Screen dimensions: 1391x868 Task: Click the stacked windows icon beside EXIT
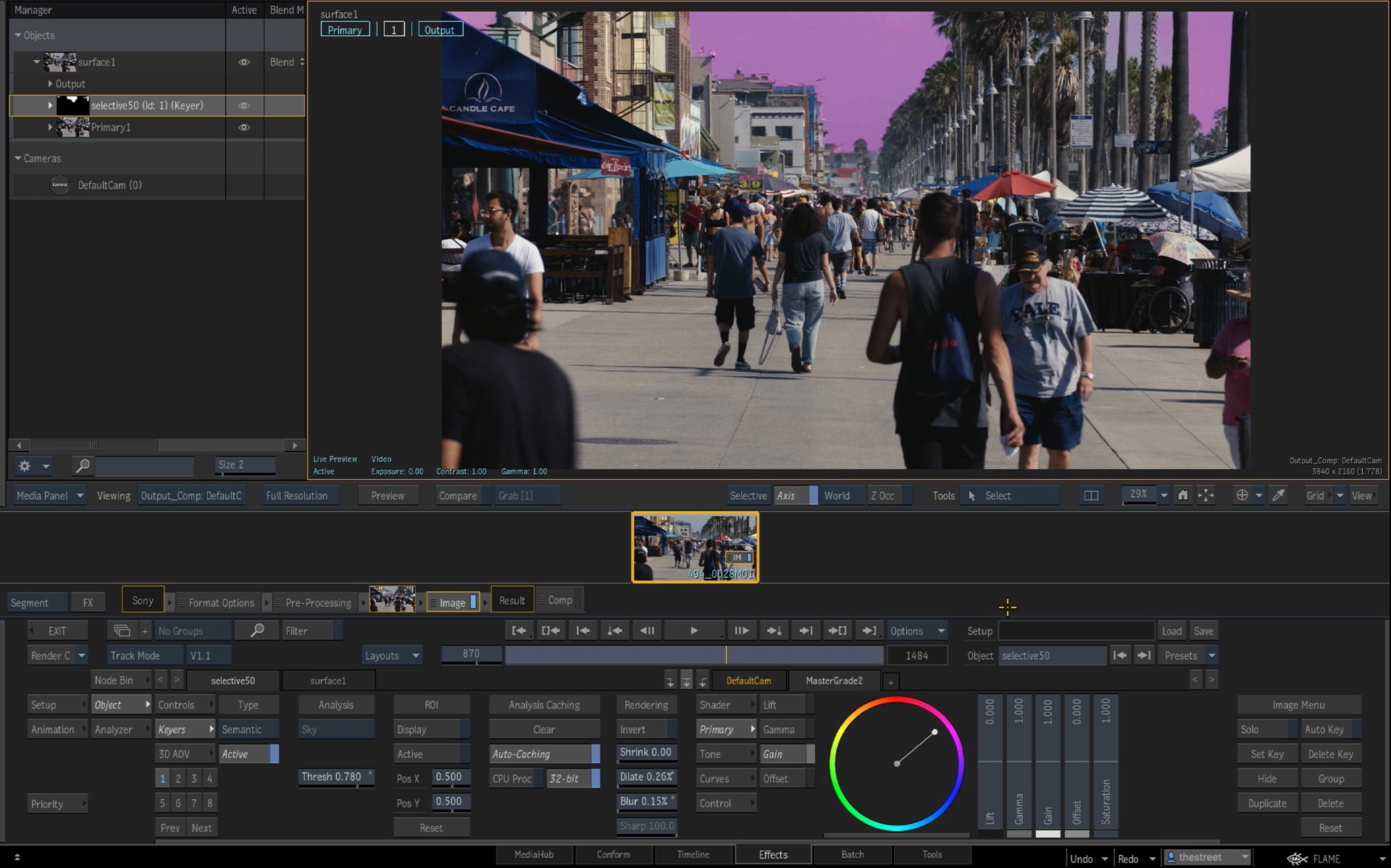click(x=122, y=631)
